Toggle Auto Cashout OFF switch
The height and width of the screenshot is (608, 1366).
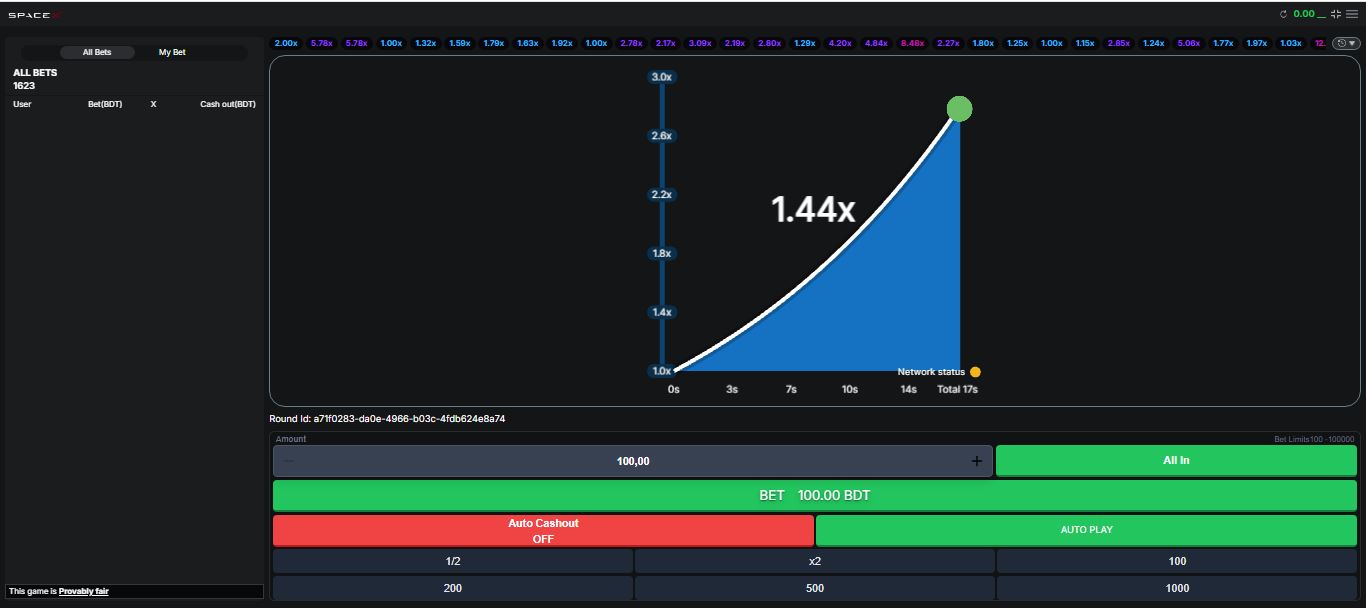pyautogui.click(x=543, y=531)
